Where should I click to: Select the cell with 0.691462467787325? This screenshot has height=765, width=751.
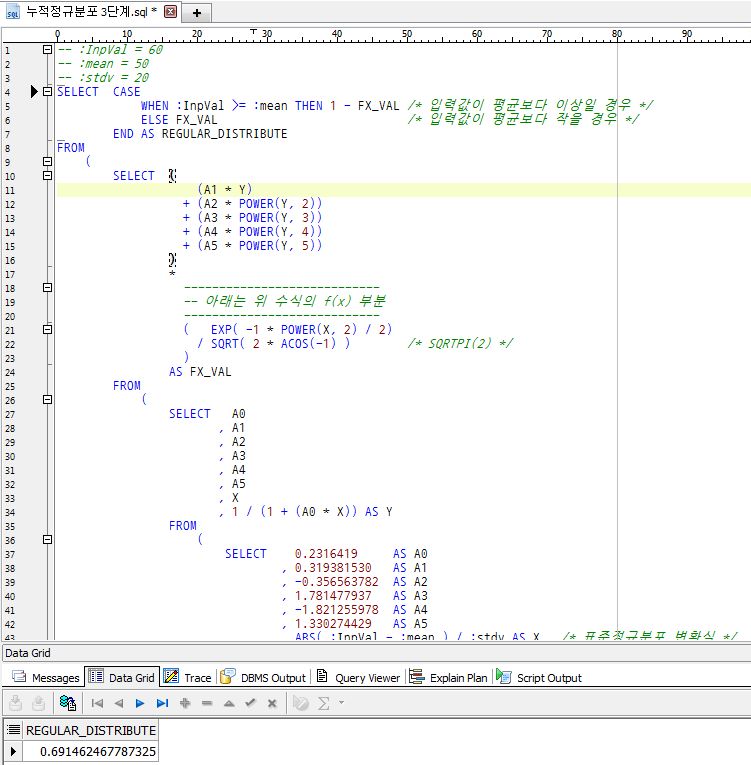click(91, 751)
